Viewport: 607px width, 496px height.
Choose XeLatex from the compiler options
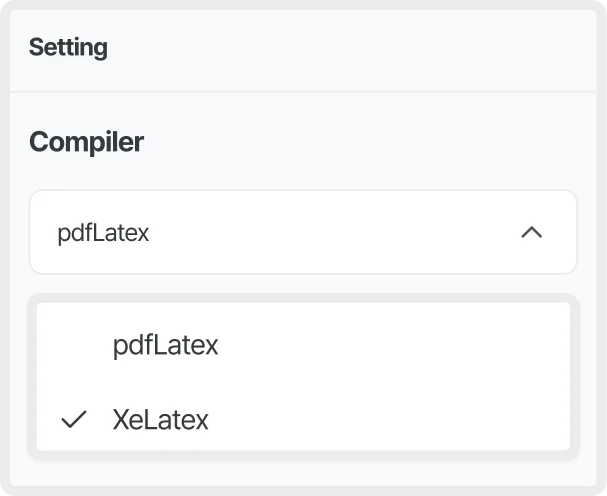(x=160, y=420)
